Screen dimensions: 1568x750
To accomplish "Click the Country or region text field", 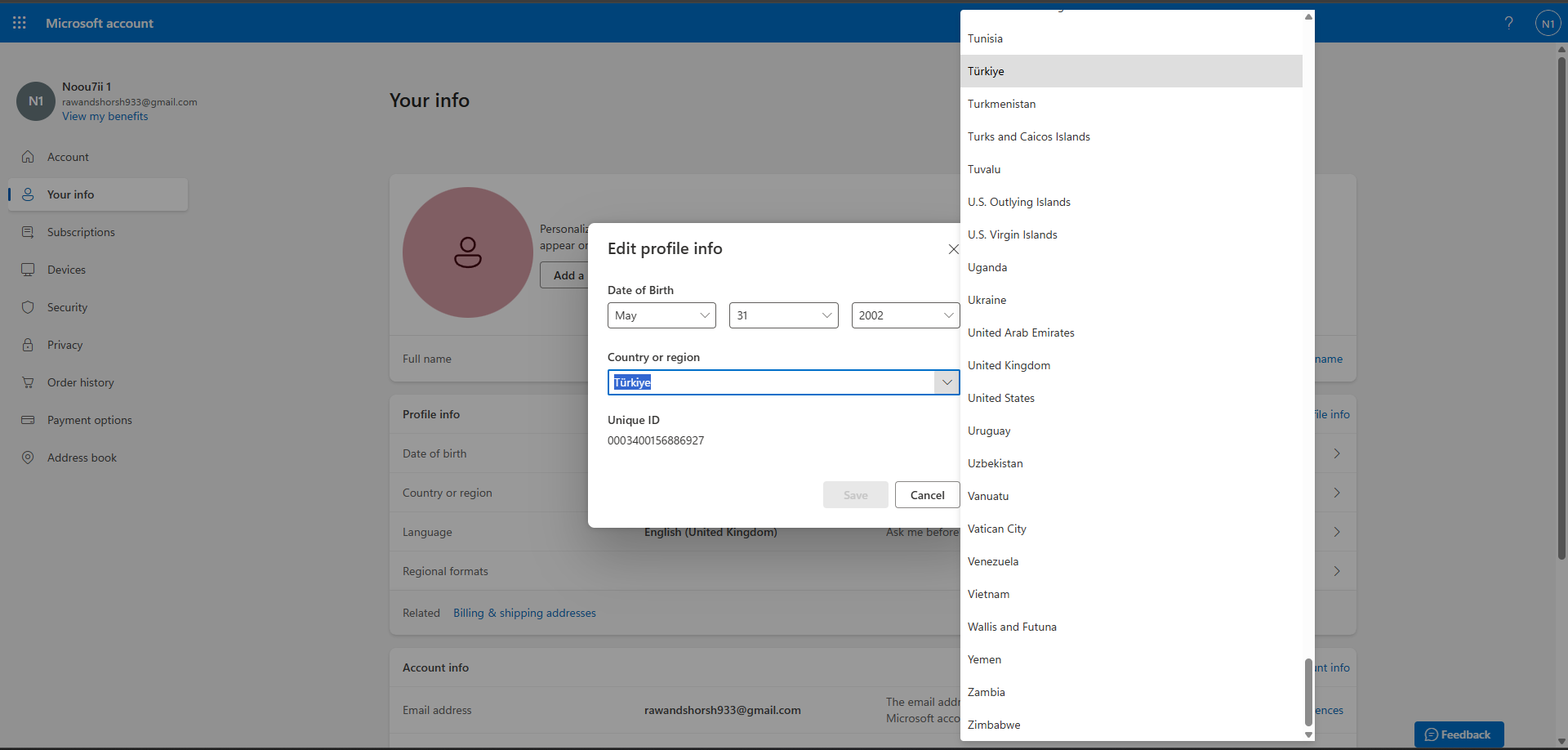I will (771, 382).
